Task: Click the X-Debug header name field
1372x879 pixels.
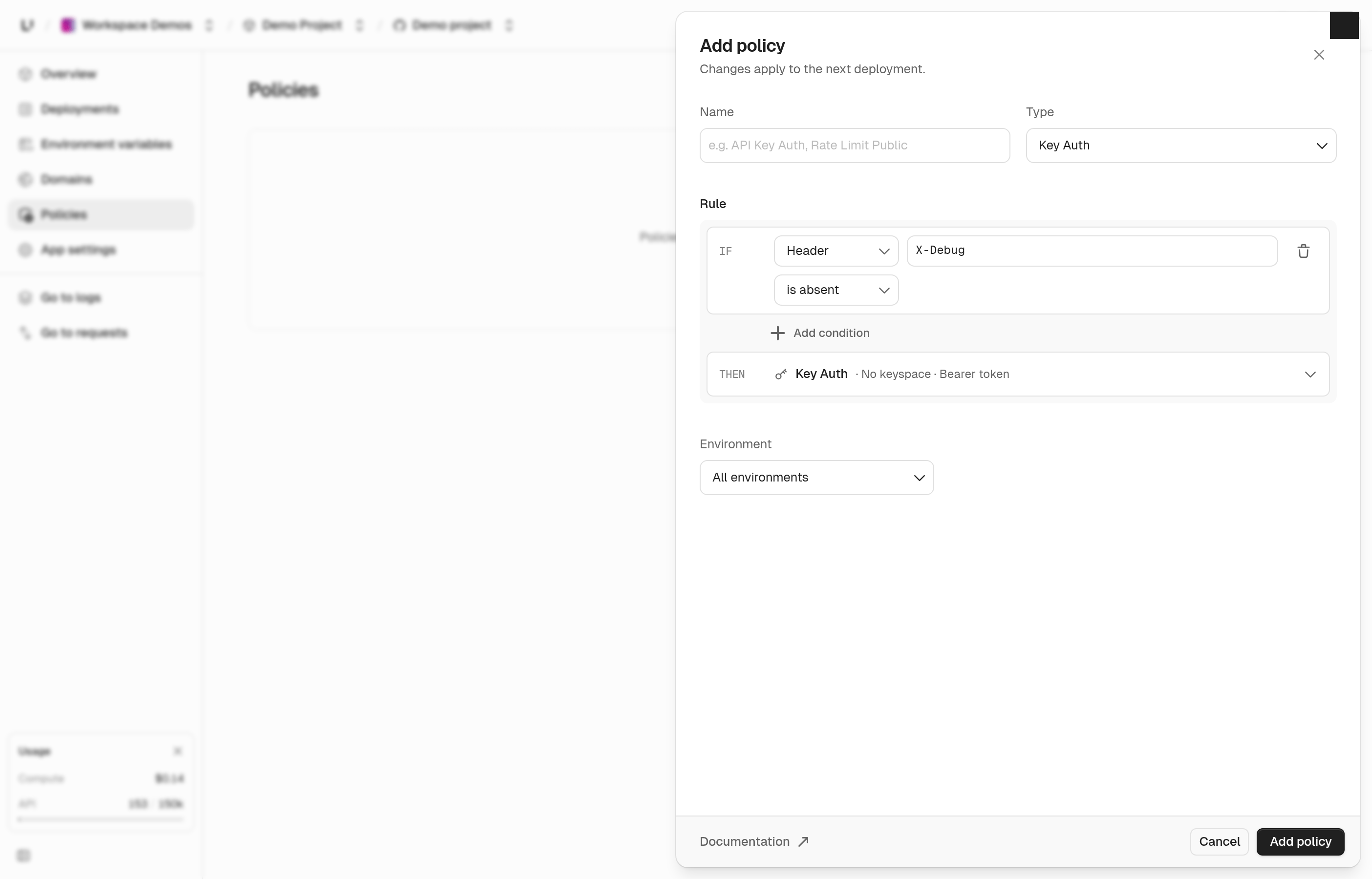Action: point(1092,251)
